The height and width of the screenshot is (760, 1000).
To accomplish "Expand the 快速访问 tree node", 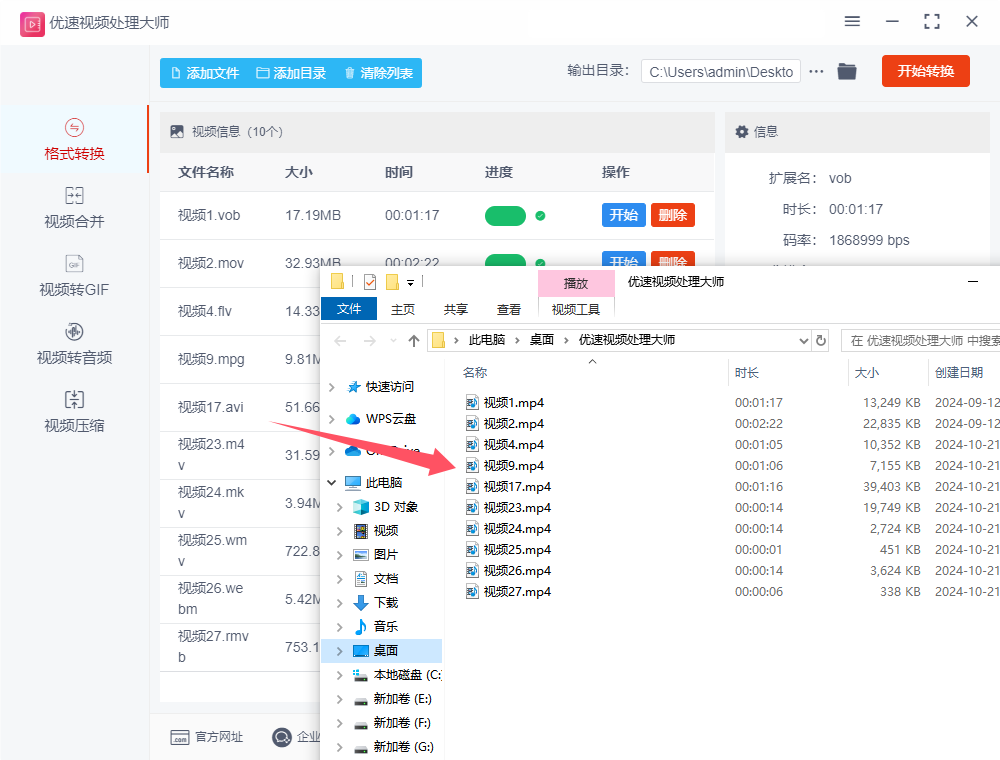I will (x=332, y=387).
